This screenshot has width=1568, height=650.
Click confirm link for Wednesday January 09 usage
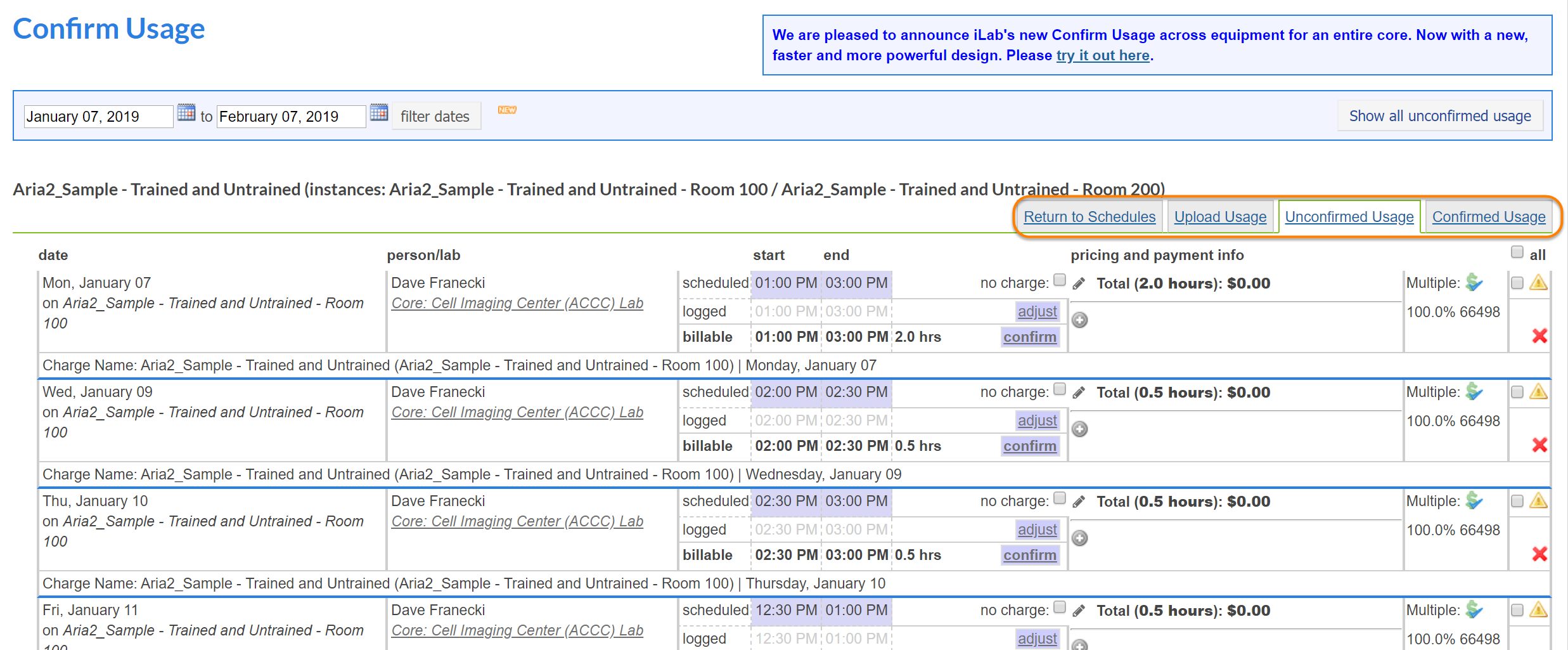pyautogui.click(x=1030, y=446)
